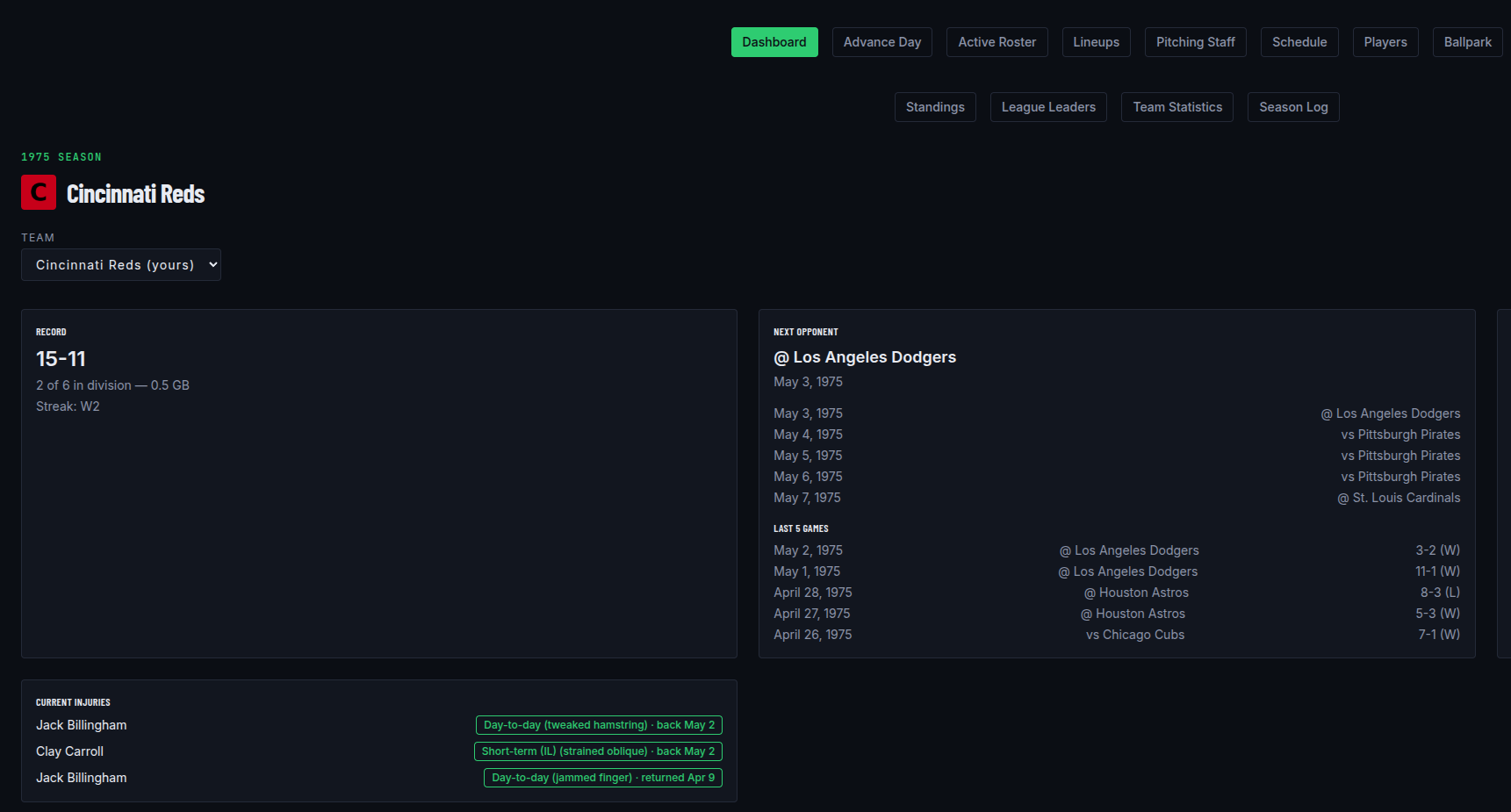Switch to Lineups
Image resolution: width=1511 pixels, height=812 pixels.
pyautogui.click(x=1096, y=42)
